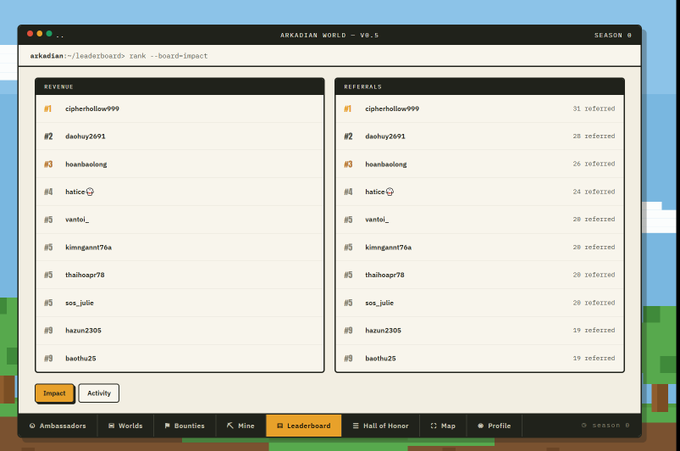
Task: Select sos_julie in Revenue list
Action: tap(180, 303)
